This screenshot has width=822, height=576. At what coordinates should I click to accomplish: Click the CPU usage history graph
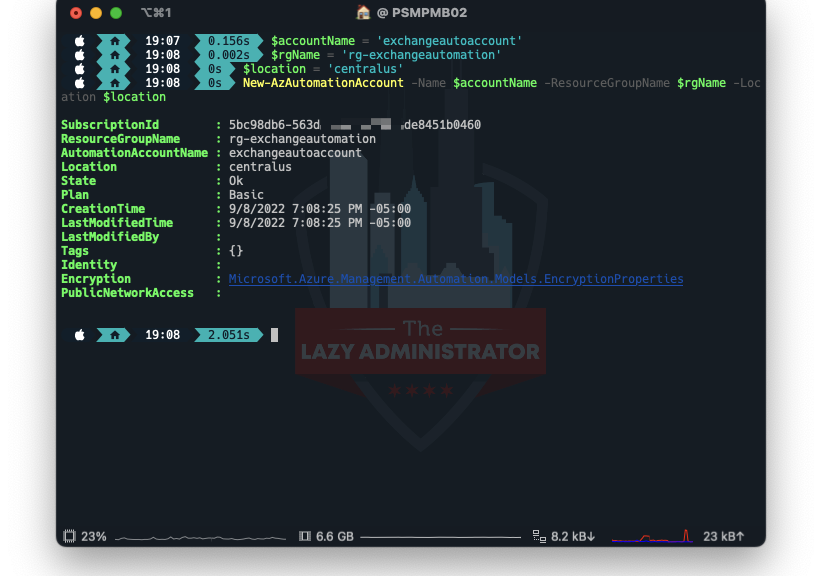coord(200,538)
